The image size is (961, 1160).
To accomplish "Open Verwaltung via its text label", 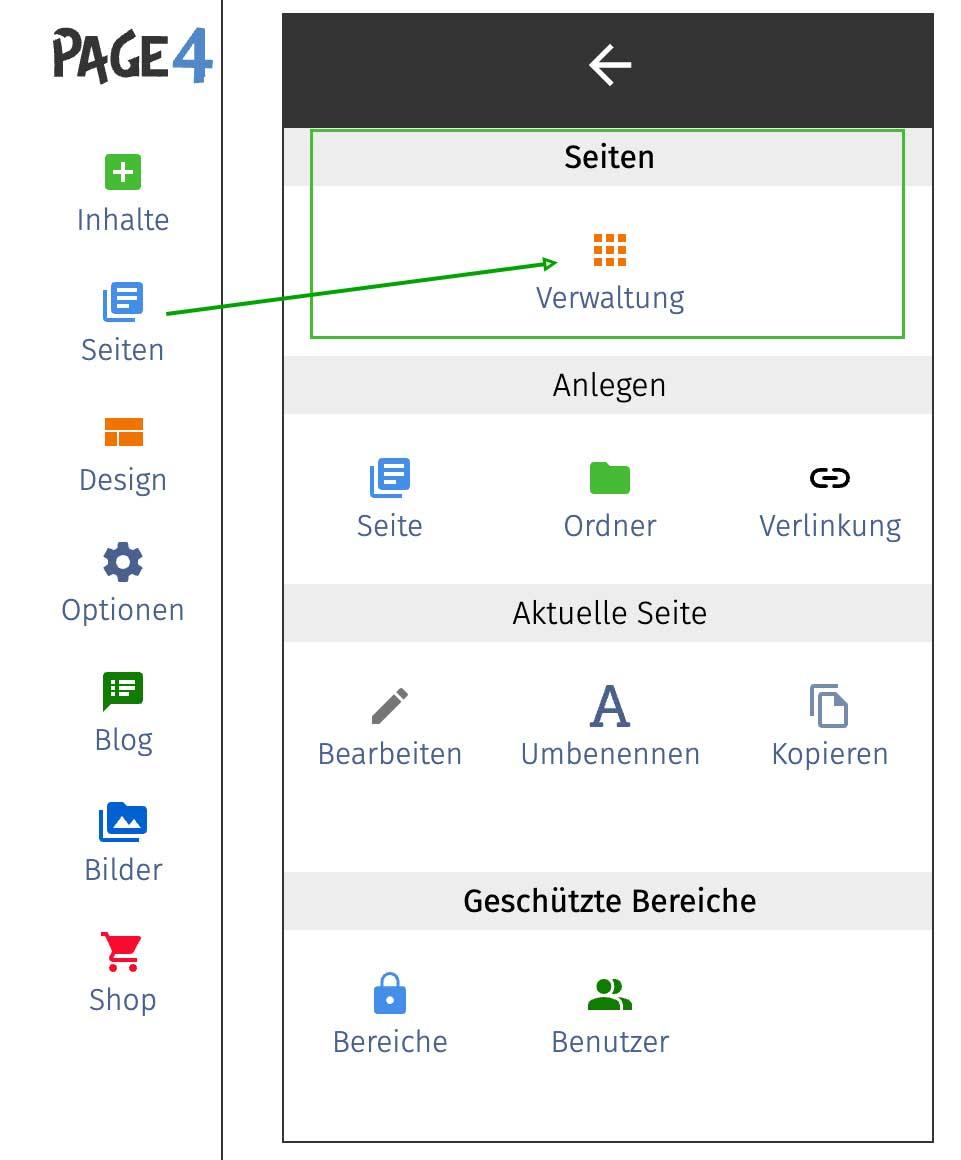I will point(608,297).
